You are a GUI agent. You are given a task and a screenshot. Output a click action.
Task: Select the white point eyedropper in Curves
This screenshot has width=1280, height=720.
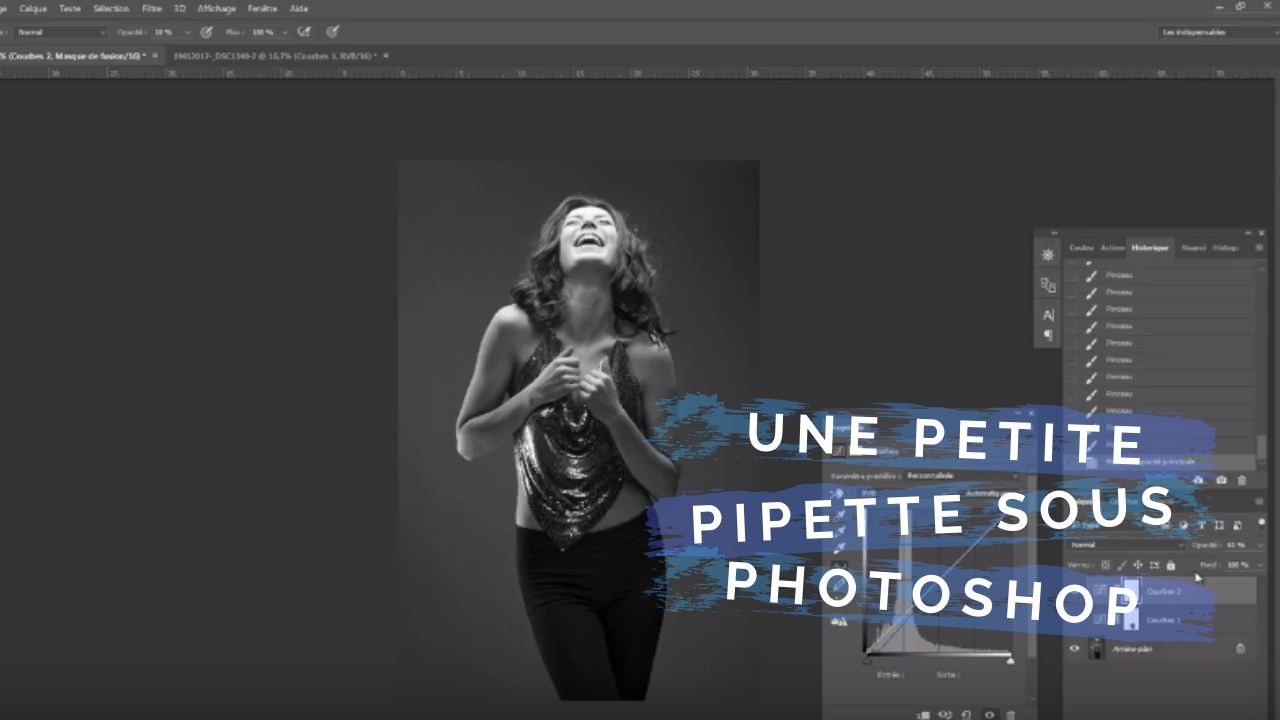pyautogui.click(x=839, y=548)
